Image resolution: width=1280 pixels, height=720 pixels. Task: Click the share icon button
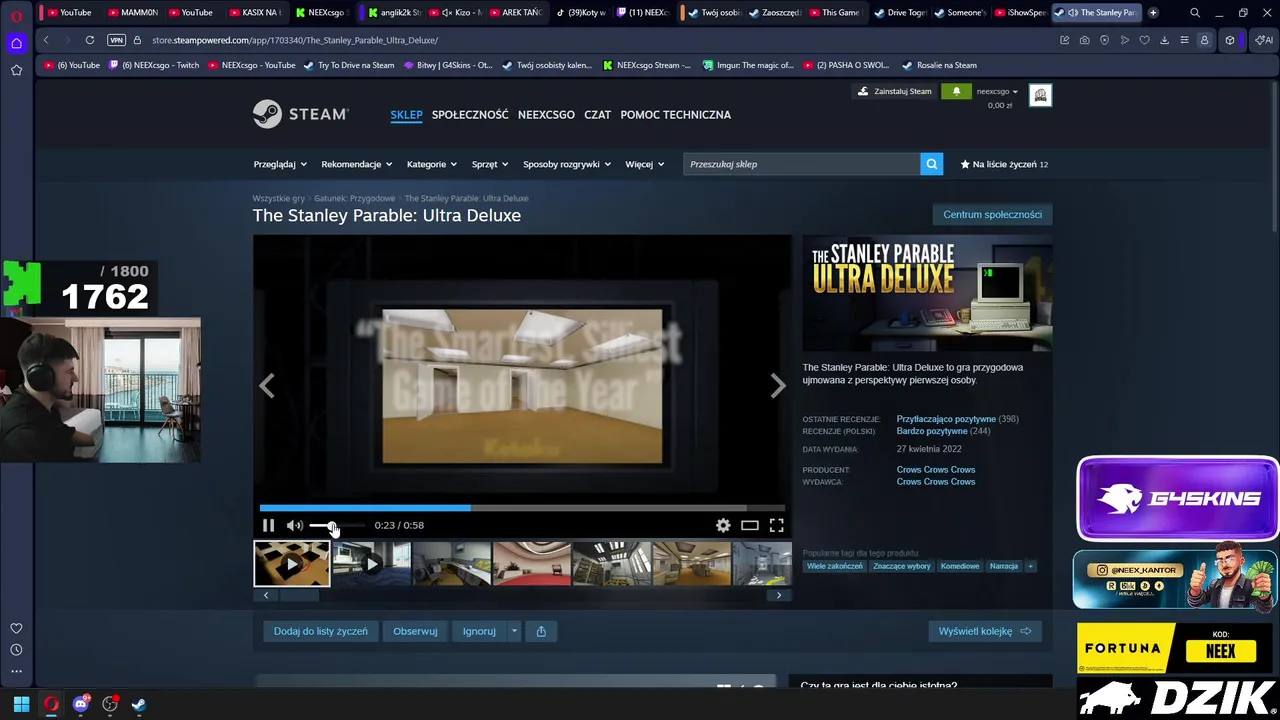click(541, 631)
